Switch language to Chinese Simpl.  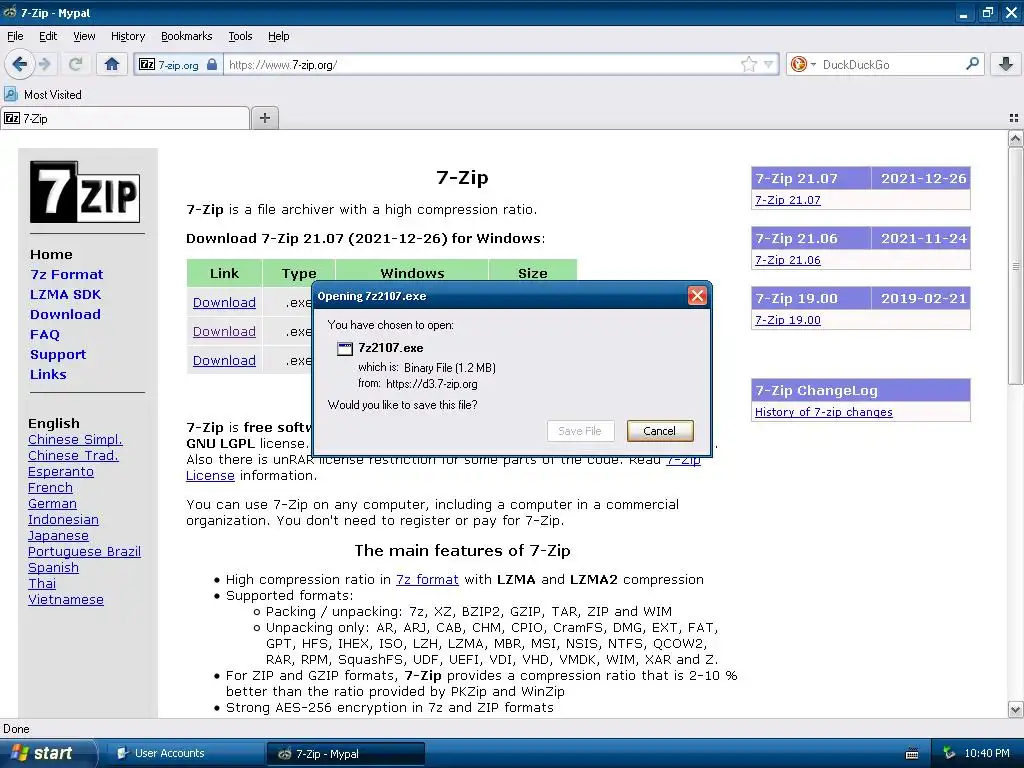pos(75,440)
